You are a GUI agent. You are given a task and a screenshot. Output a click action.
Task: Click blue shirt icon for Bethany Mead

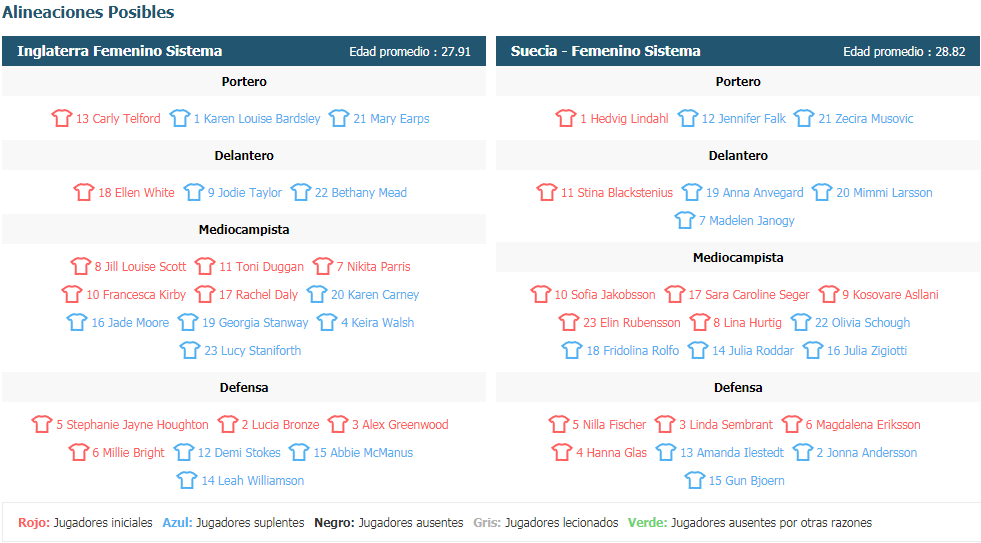(301, 192)
